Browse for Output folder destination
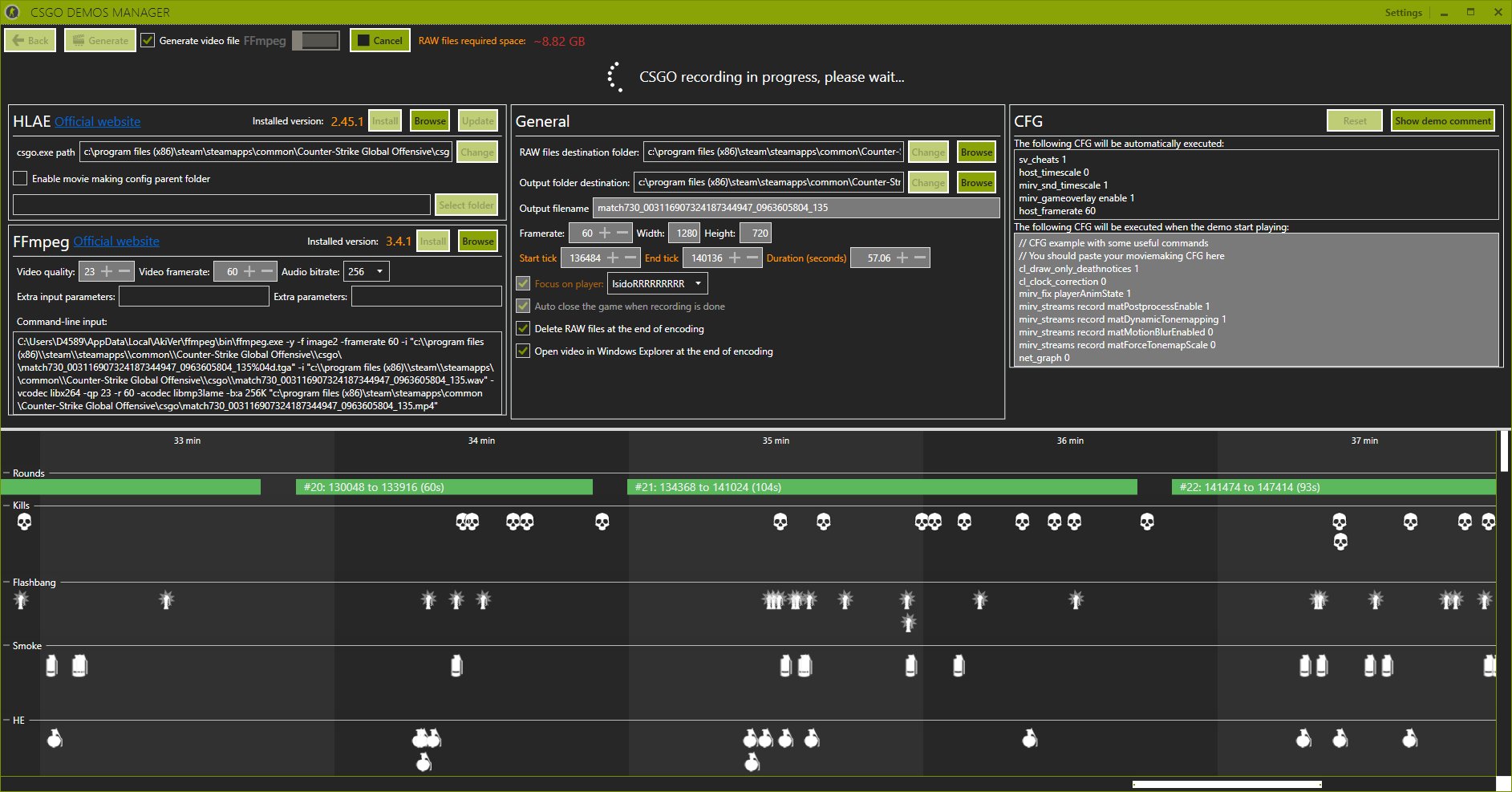 click(976, 182)
